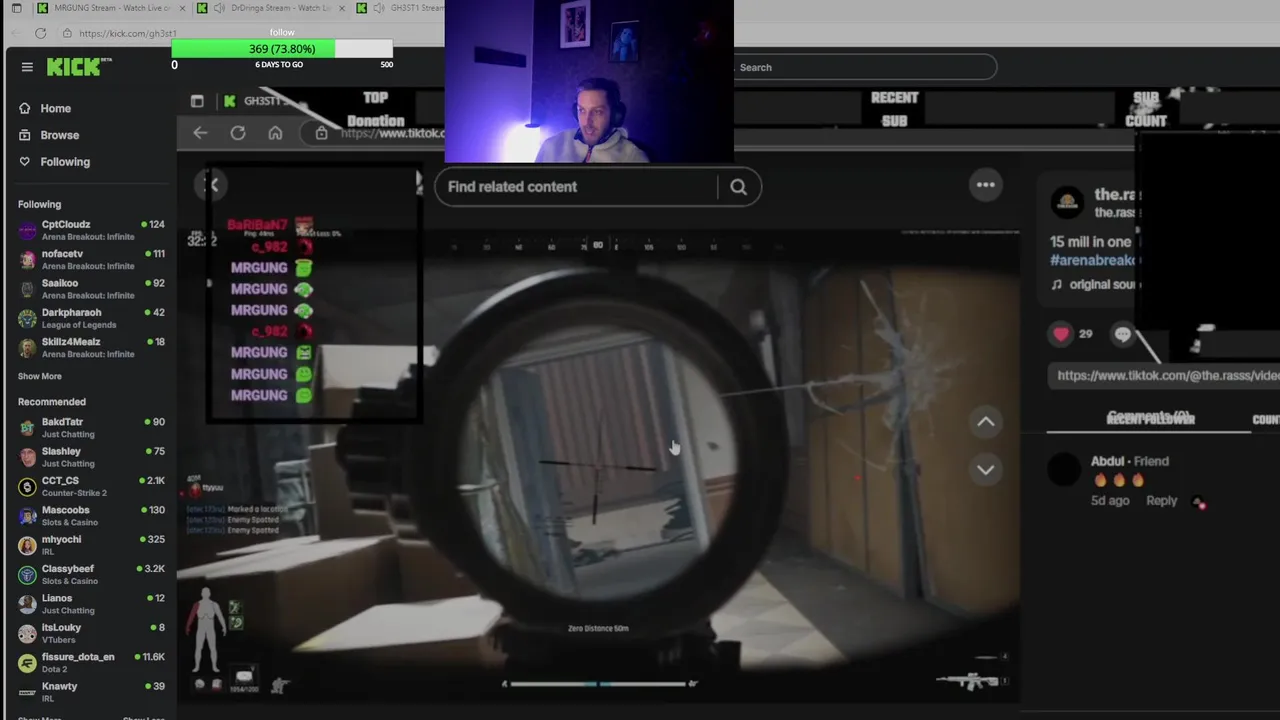Open Slashley recommended channel

pos(90,457)
